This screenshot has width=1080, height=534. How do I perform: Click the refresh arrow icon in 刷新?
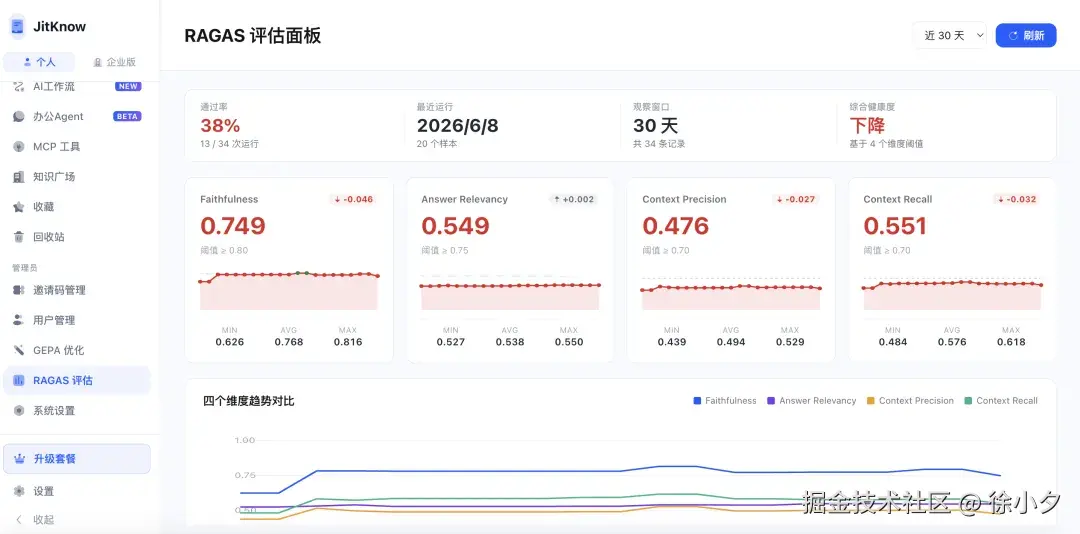1013,36
